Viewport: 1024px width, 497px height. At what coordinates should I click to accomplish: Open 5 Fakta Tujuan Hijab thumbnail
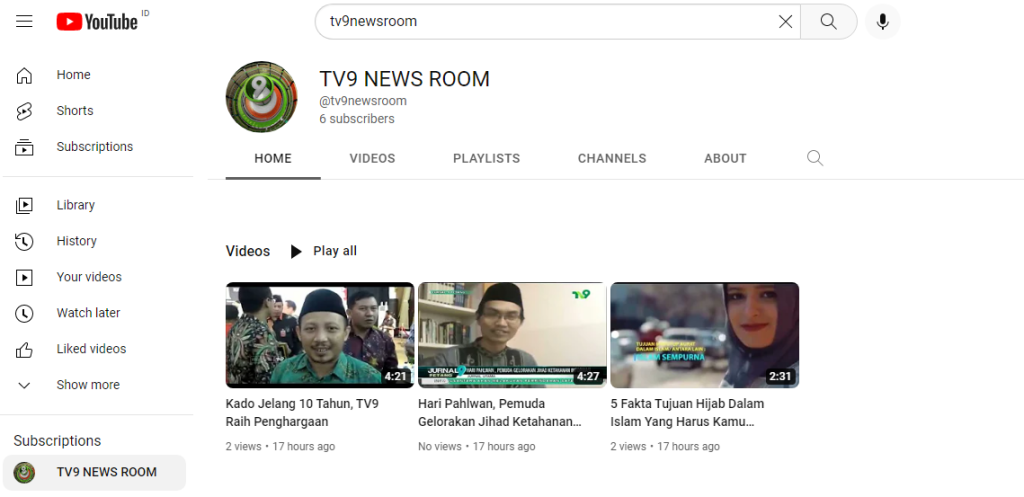(x=705, y=335)
